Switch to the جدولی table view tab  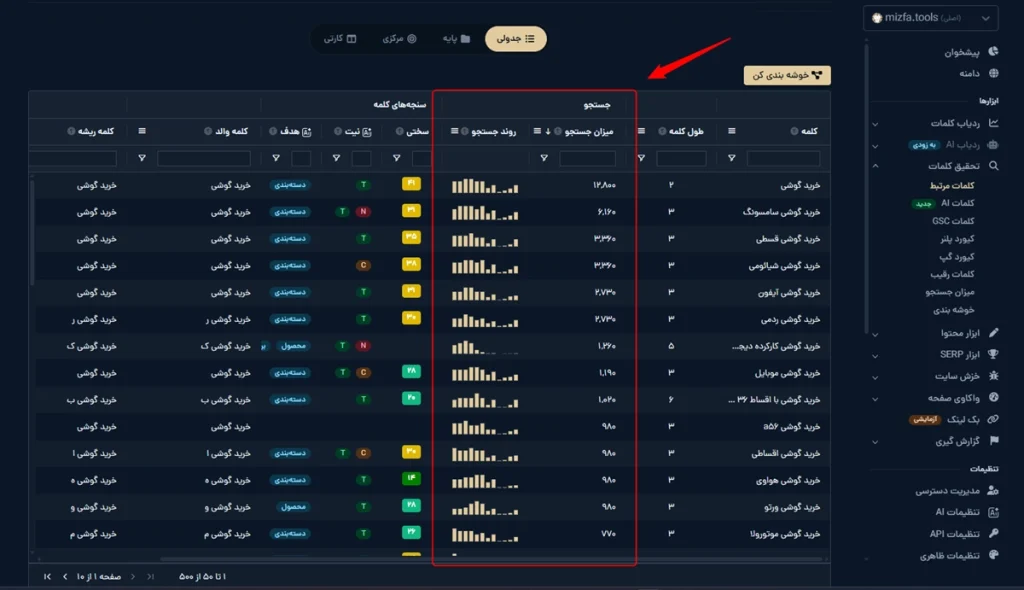point(515,39)
